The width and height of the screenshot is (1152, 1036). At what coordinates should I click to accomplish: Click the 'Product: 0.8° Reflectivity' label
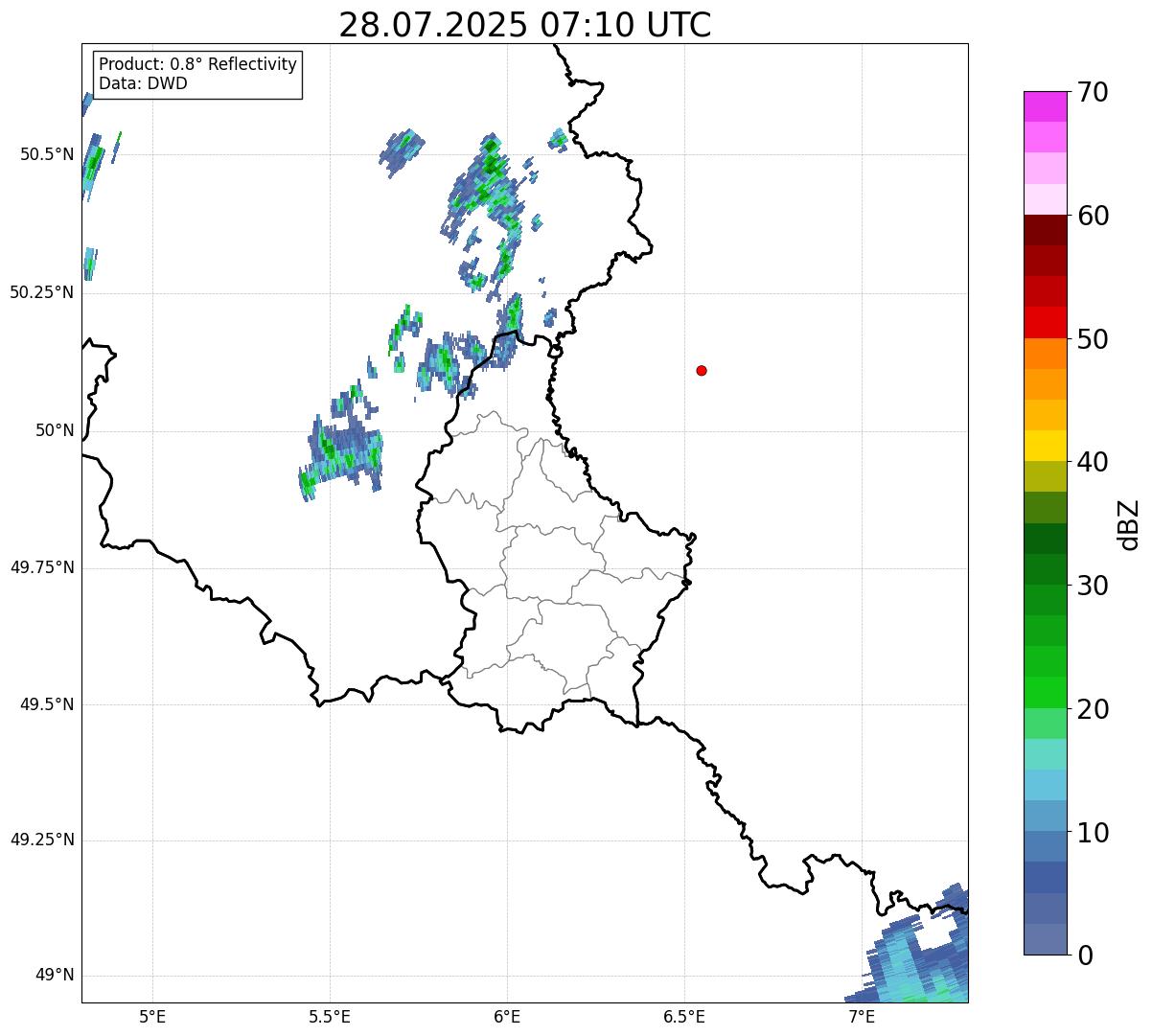tap(198, 64)
